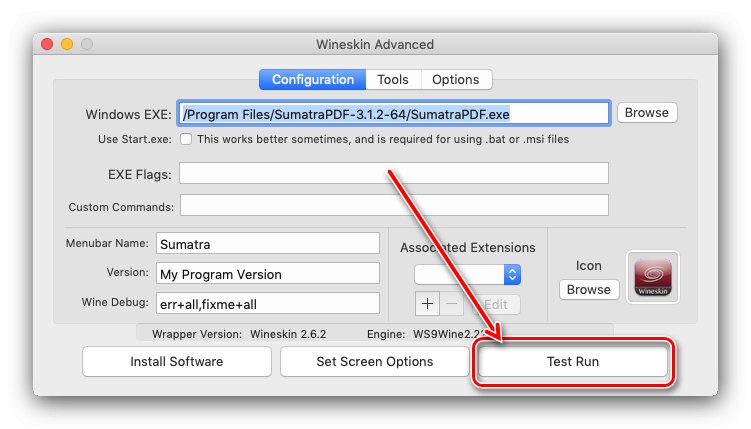The image size is (751, 429).
Task: Click the minus button under Associated Extensions
Action: [453, 304]
